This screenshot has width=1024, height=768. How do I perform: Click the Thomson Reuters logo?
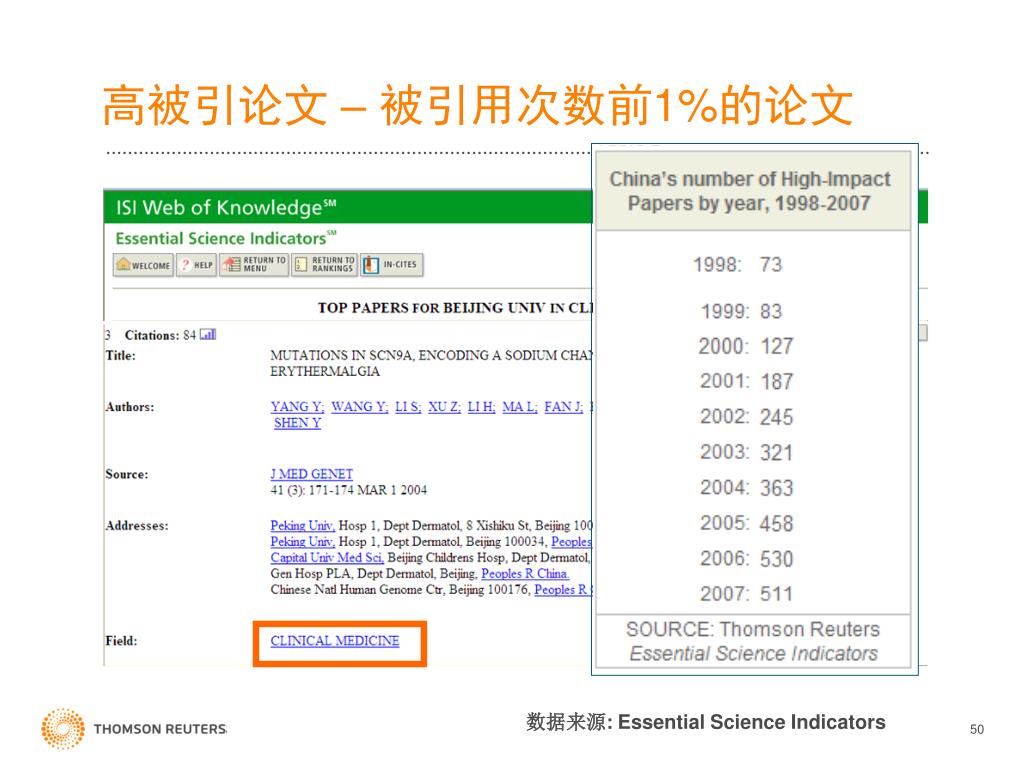(x=134, y=728)
